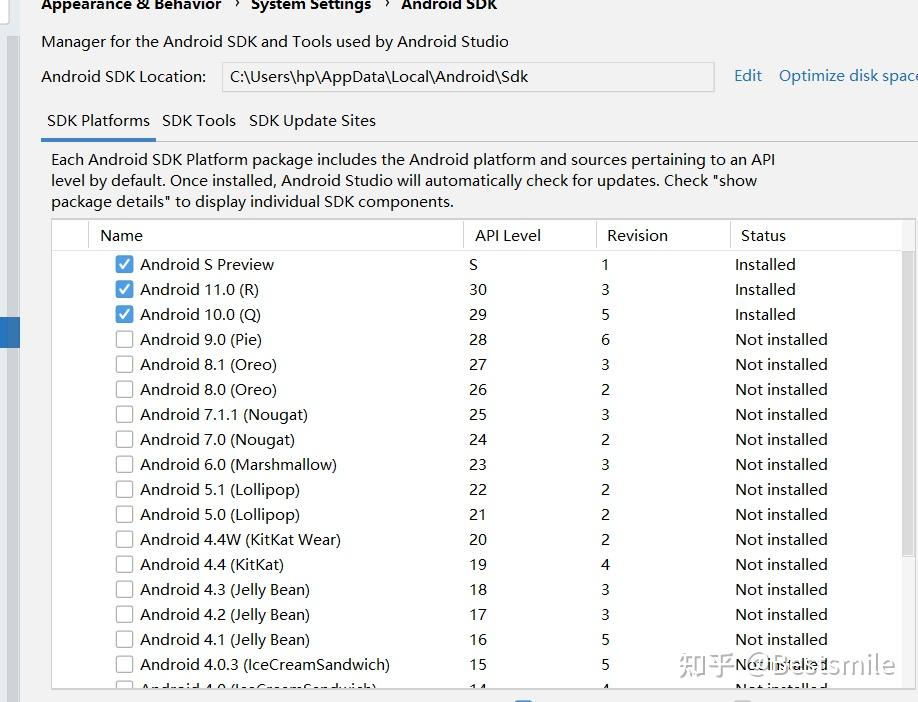The image size is (918, 702).
Task: Click revision 6 of Android 9.0 (Pie)
Action: click(605, 340)
